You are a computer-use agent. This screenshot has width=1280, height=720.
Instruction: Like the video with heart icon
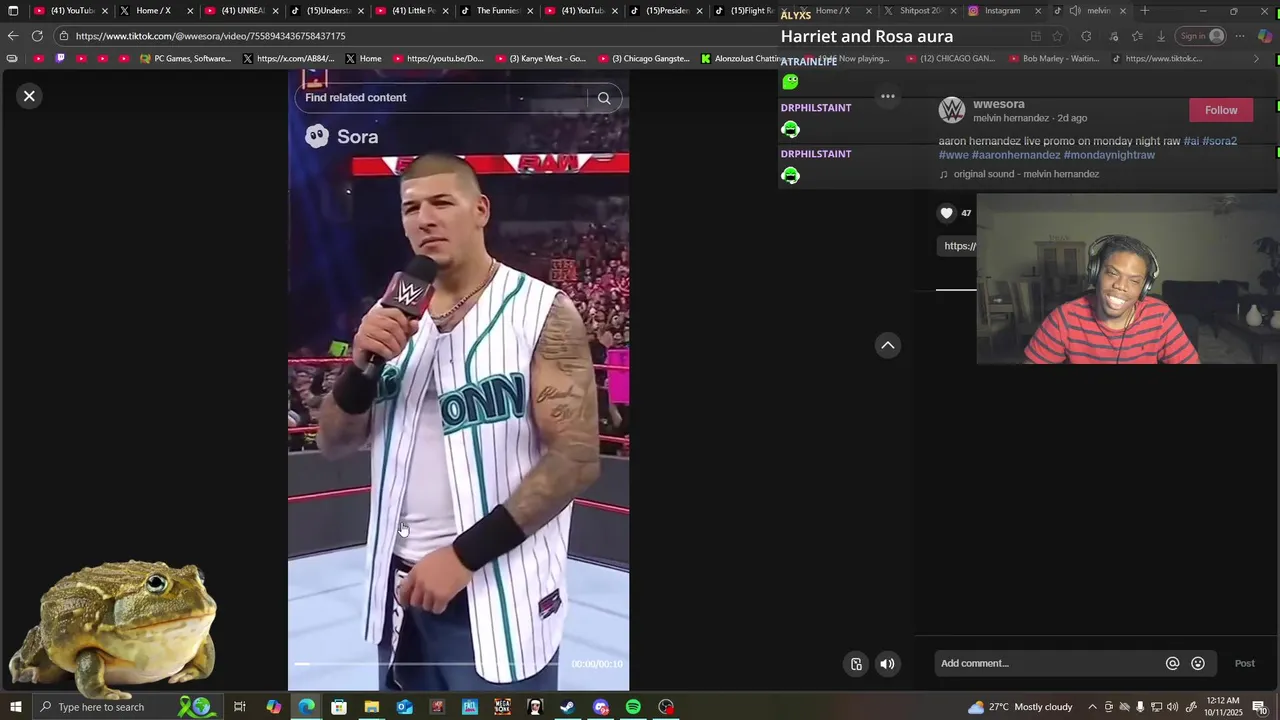pyautogui.click(x=947, y=213)
